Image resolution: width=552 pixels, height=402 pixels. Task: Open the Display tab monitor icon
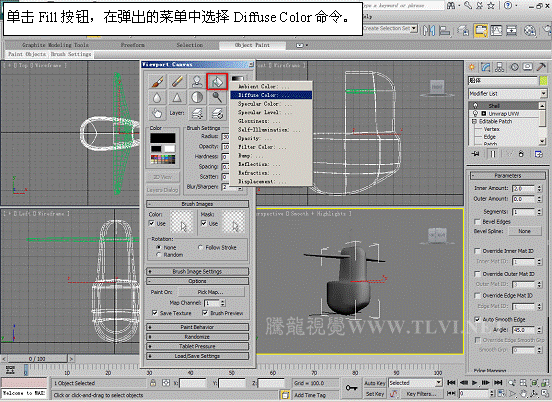(527, 67)
